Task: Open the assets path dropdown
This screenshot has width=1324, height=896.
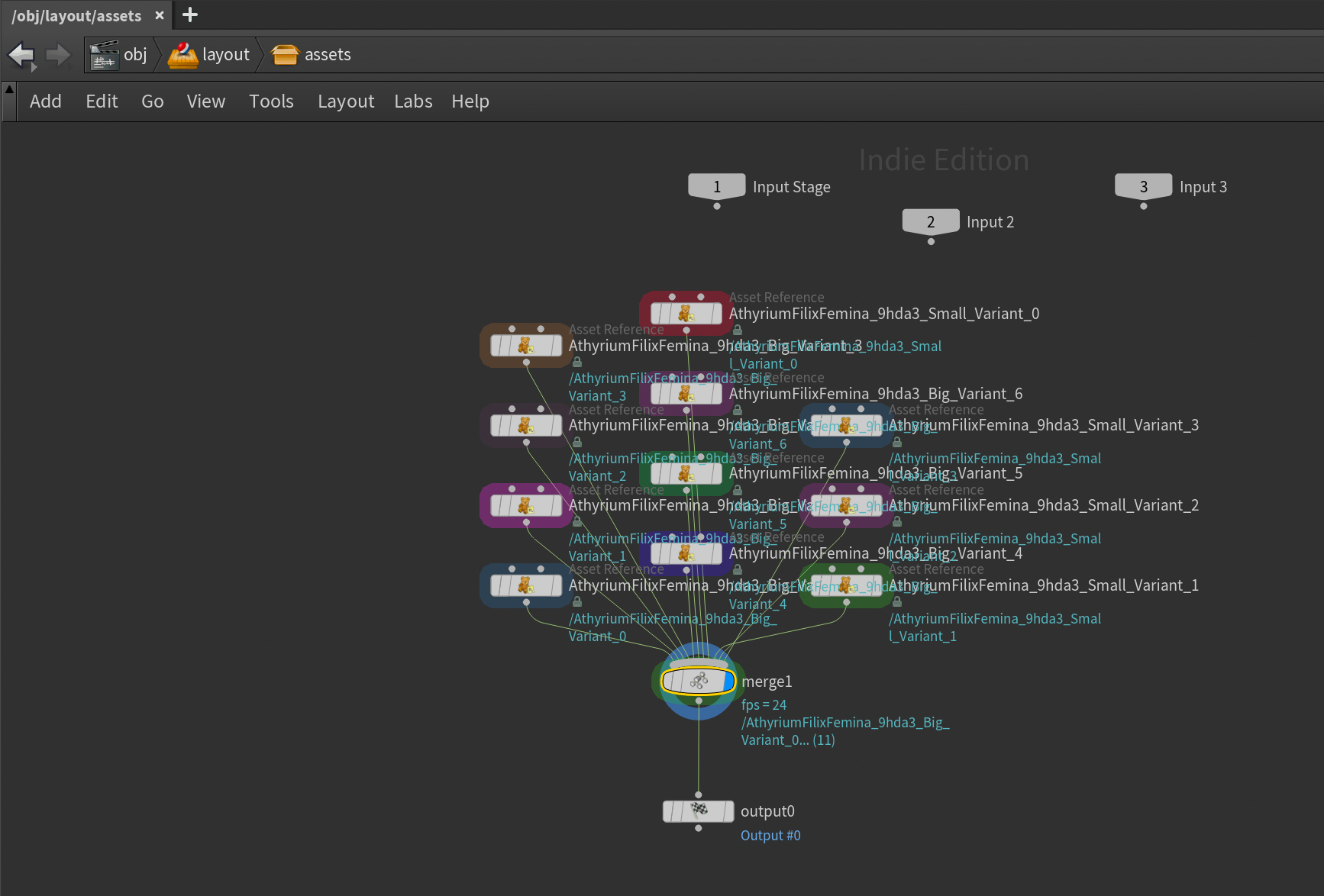Action: point(312,55)
